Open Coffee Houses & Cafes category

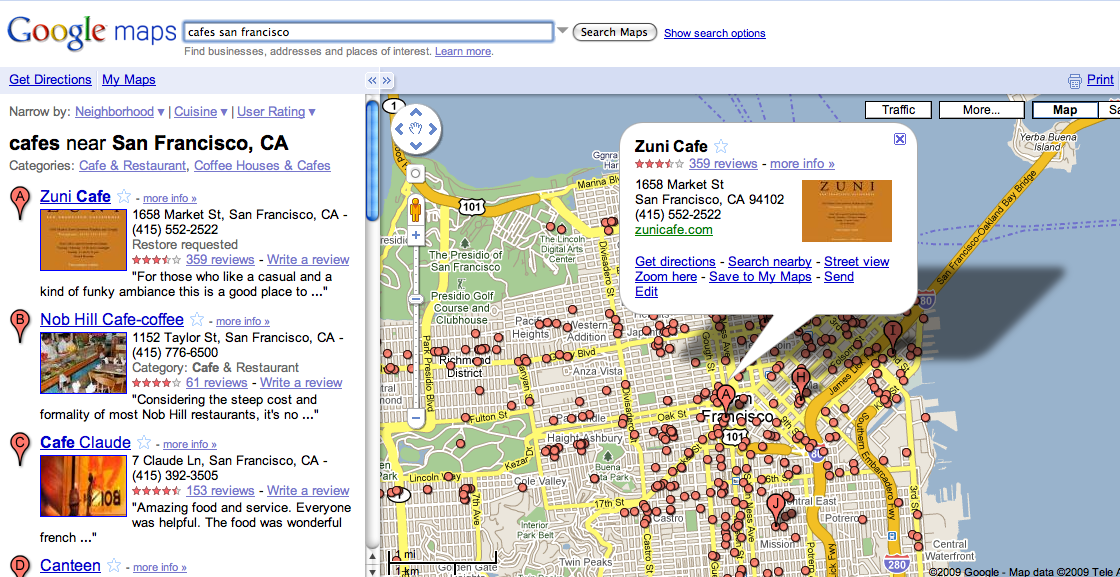(262, 166)
